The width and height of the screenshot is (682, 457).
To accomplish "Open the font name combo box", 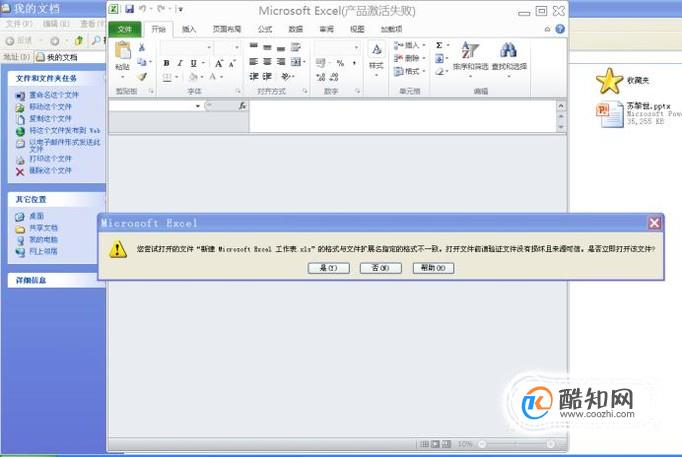I will tap(187, 47).
